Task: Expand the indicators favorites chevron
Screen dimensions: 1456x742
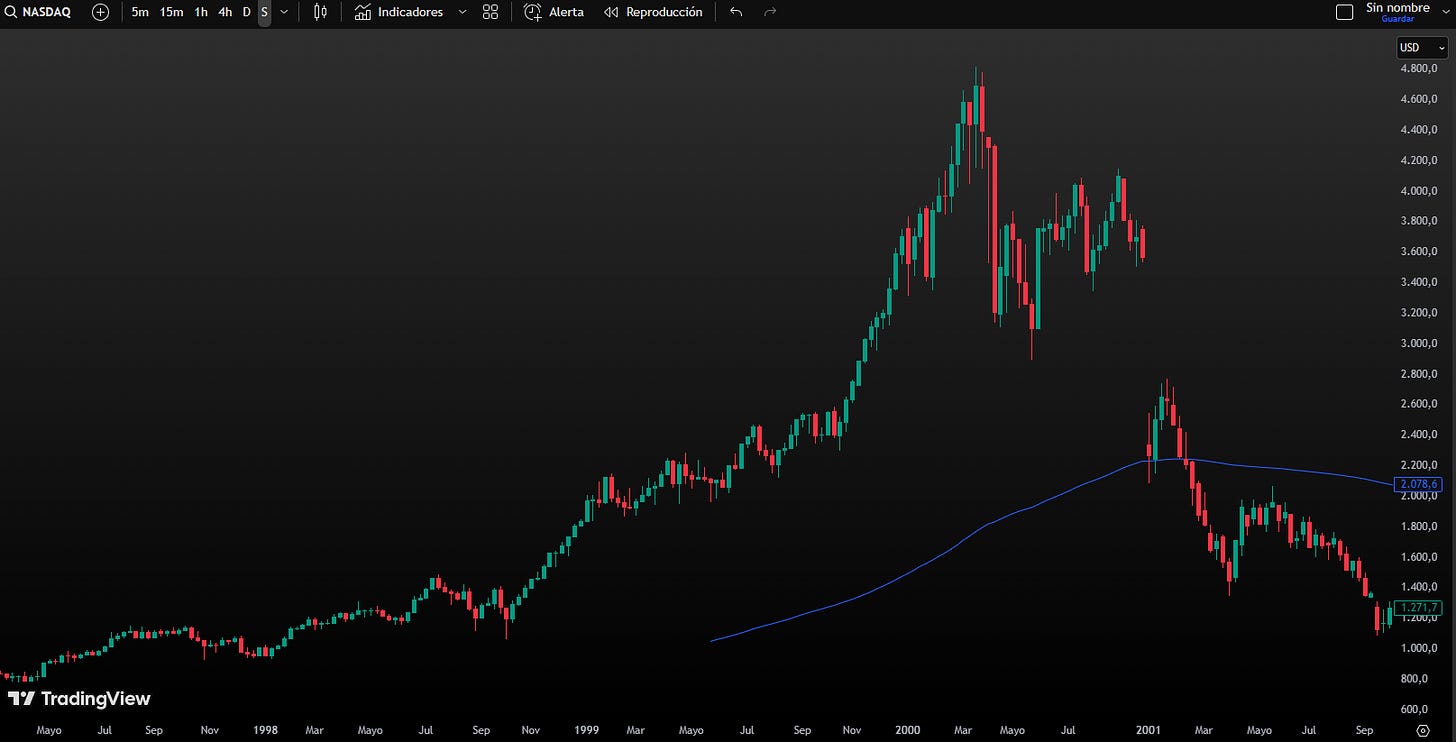Action: 462,12
